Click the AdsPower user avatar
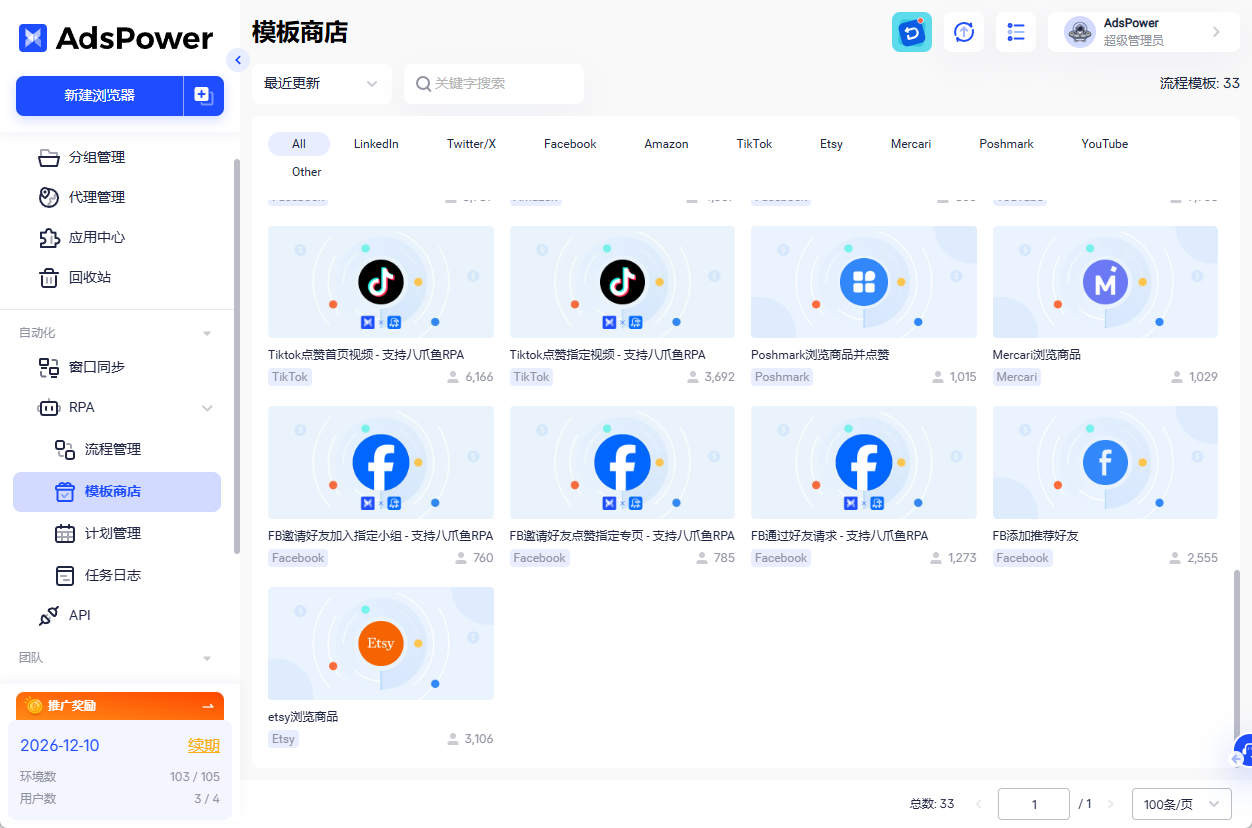The height and width of the screenshot is (828, 1252). pos(1080,32)
